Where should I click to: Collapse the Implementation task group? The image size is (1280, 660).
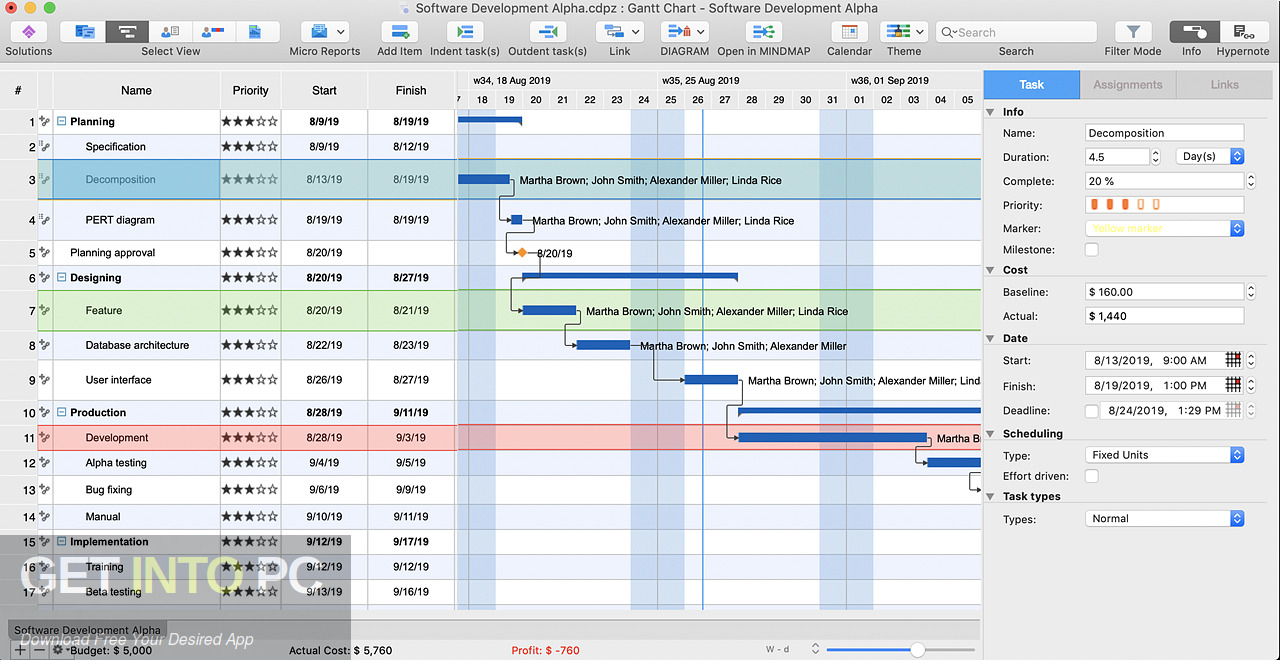tap(62, 542)
